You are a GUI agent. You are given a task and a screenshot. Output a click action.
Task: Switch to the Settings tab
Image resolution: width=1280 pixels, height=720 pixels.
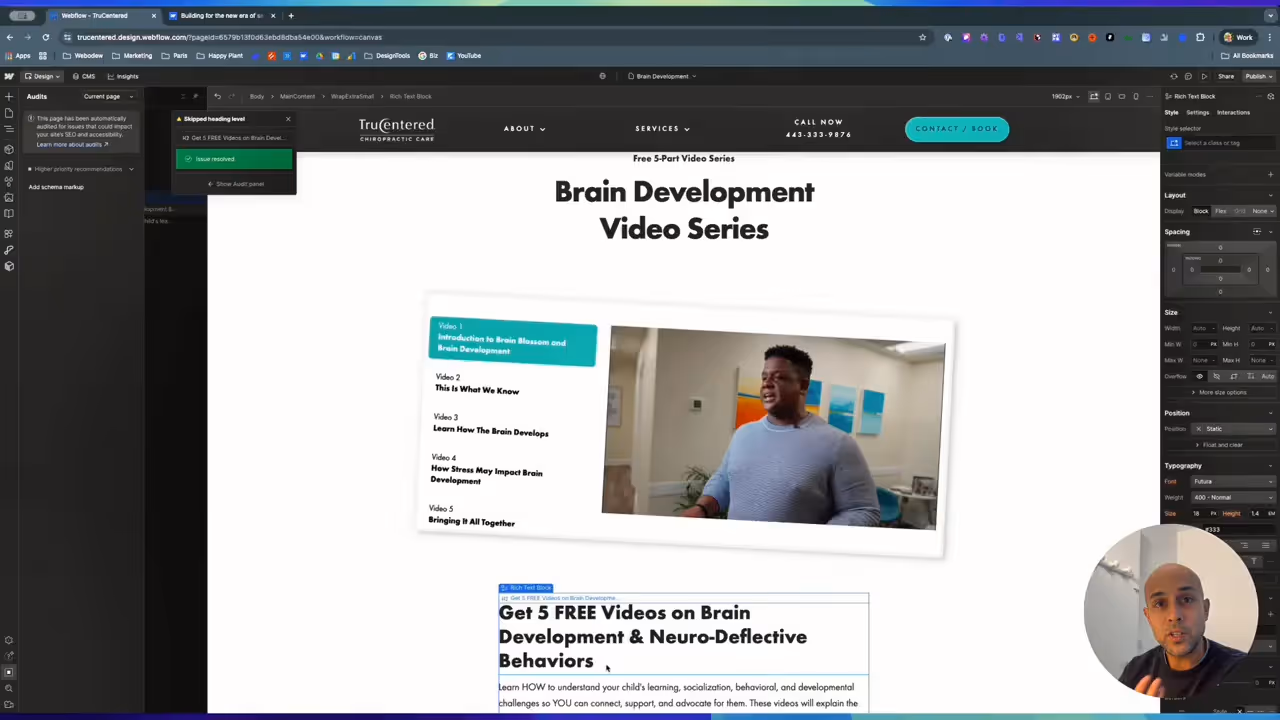pos(1197,112)
